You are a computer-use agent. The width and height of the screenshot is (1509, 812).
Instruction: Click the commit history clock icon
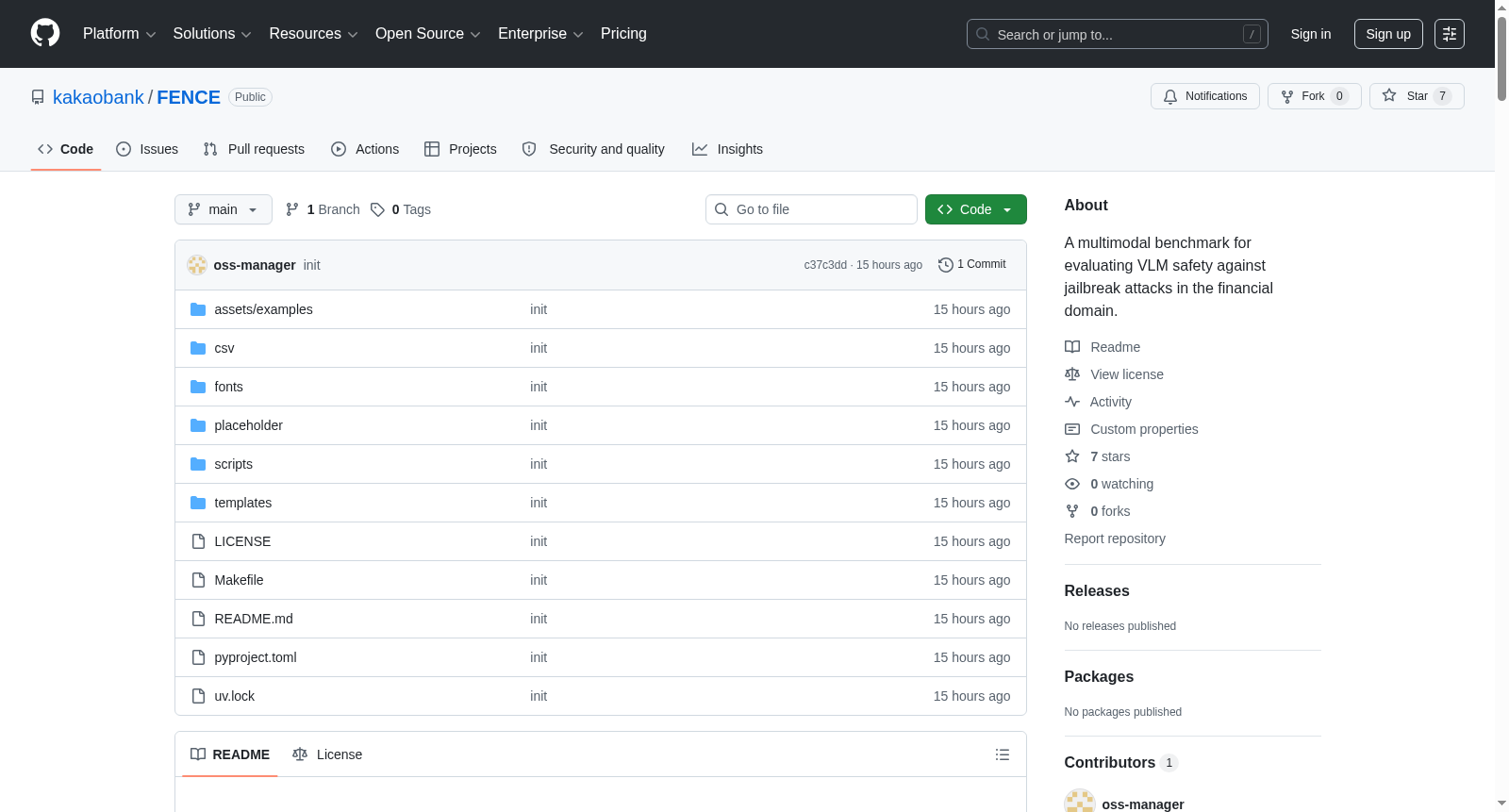[x=945, y=265]
